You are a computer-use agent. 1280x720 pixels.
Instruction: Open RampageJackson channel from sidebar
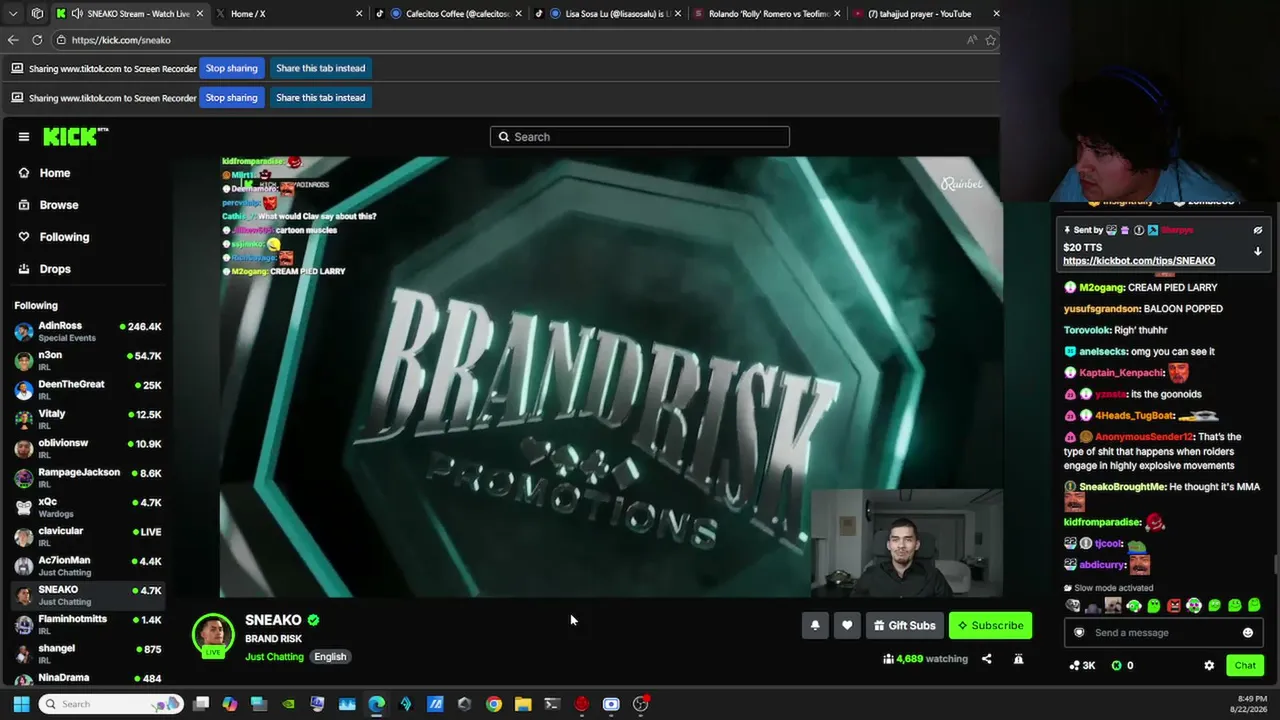(88, 478)
